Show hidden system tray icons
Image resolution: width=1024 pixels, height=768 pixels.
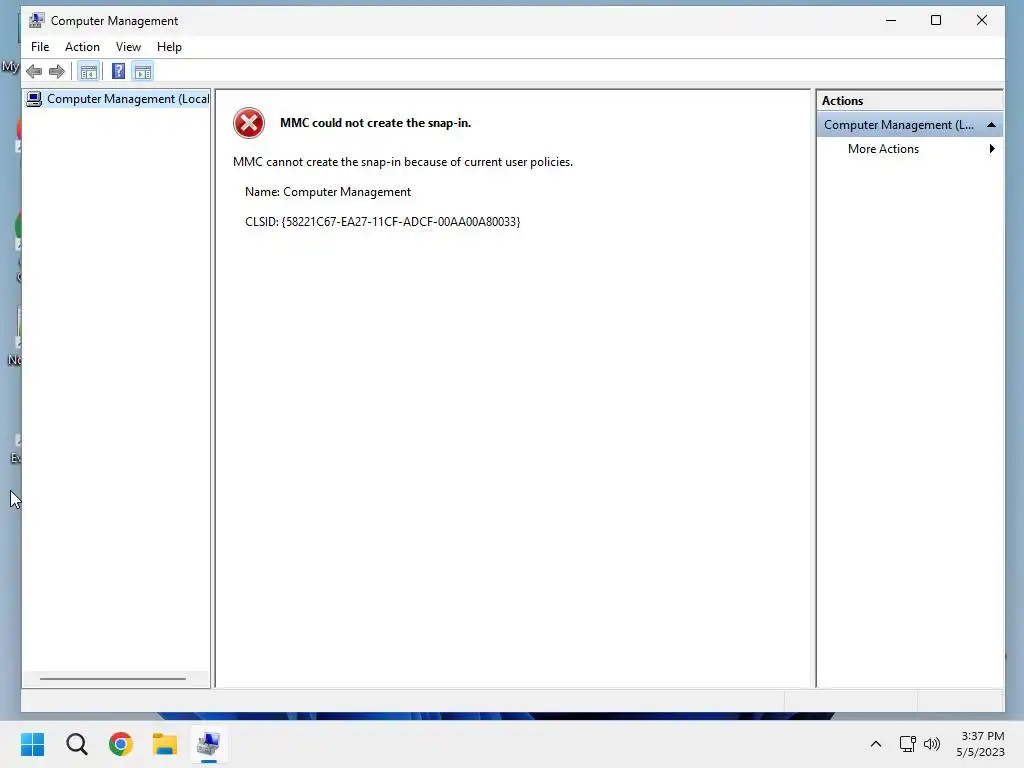click(x=876, y=744)
